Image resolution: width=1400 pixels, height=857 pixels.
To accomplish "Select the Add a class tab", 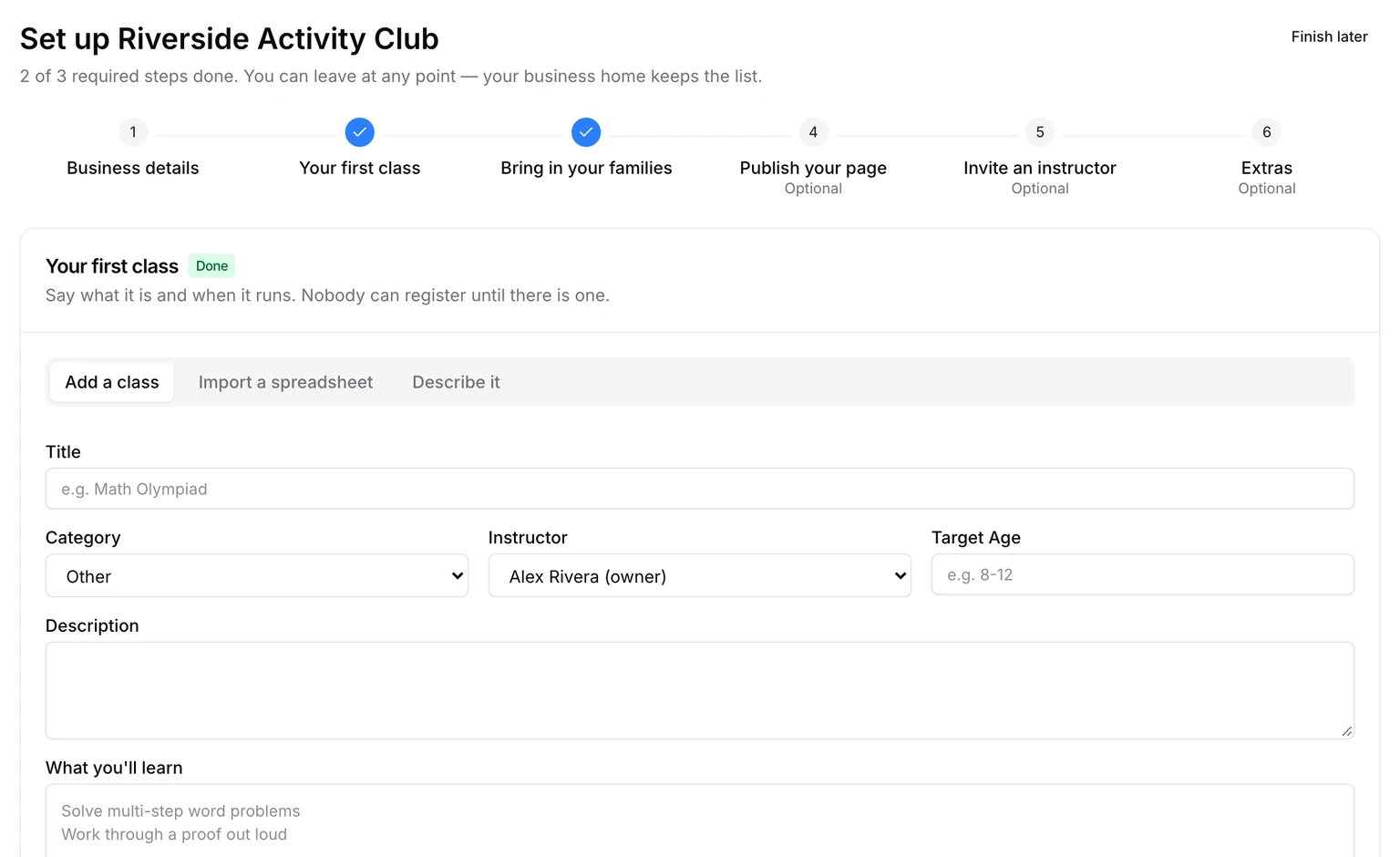I will click(x=112, y=382).
